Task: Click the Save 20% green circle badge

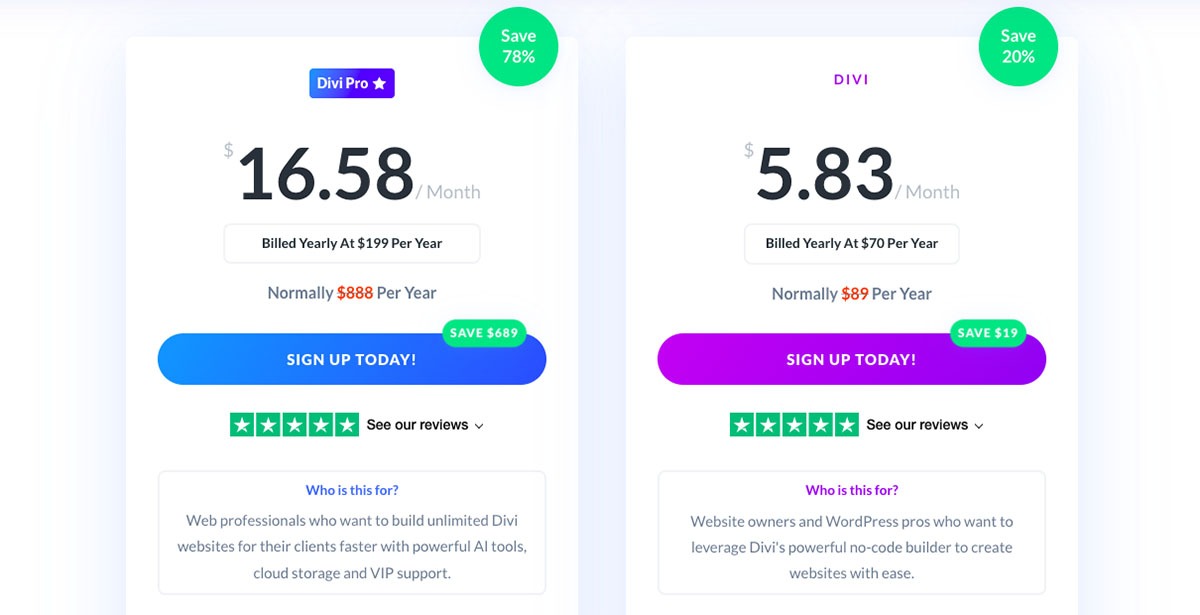Action: (x=1018, y=46)
